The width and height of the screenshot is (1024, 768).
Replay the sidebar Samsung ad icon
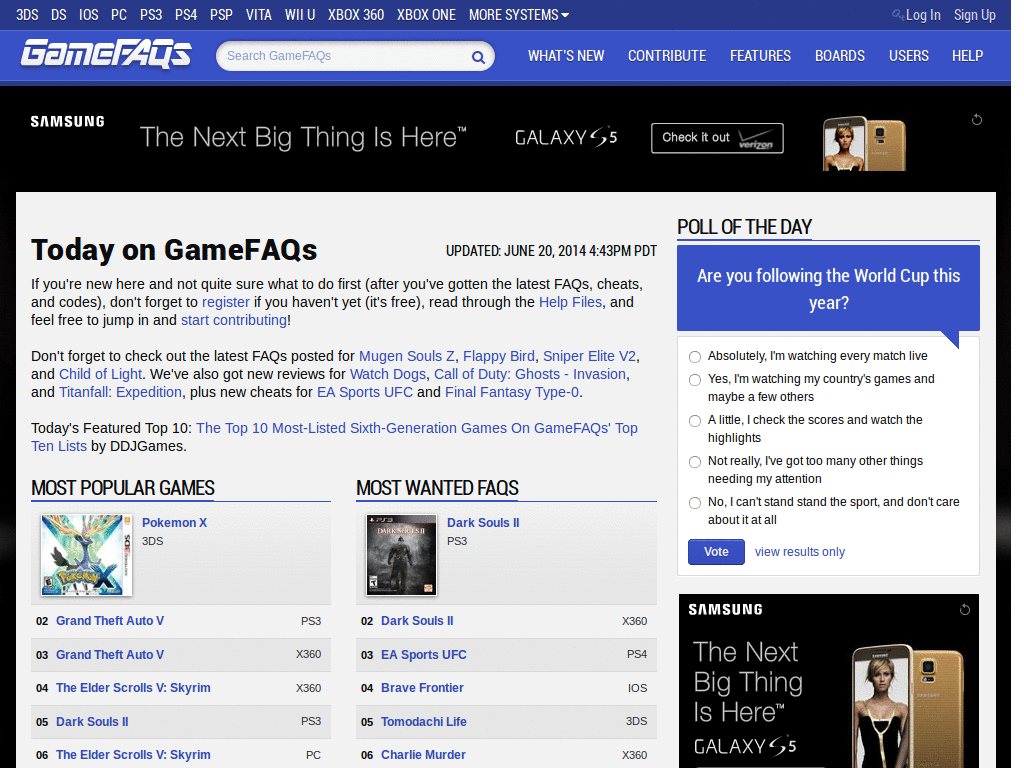[x=965, y=609]
